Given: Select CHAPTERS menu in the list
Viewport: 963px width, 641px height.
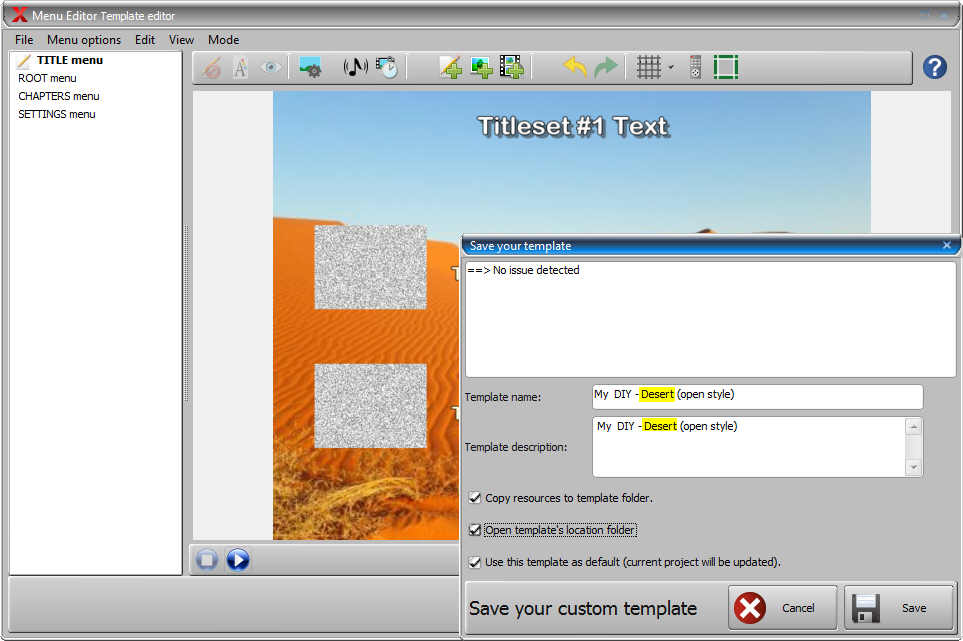Looking at the screenshot, I should tap(59, 96).
